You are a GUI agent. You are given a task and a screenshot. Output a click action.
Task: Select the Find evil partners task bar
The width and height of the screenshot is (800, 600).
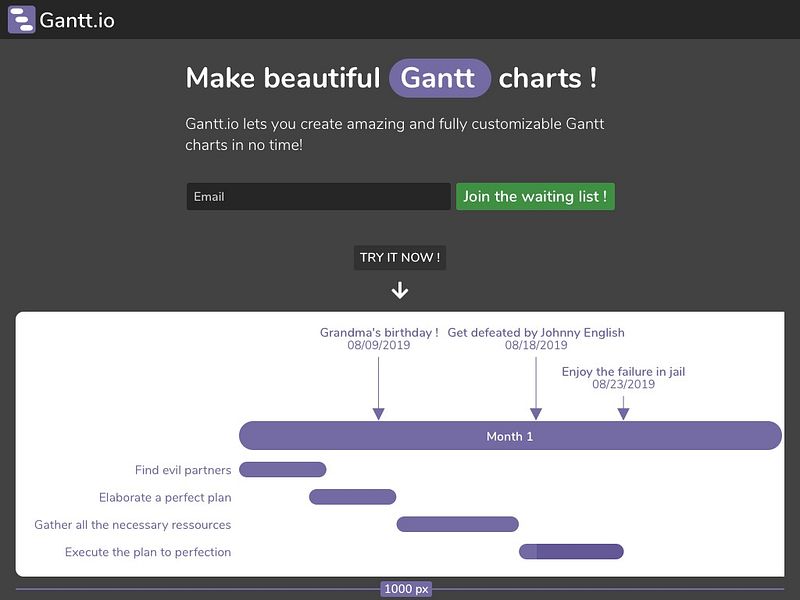pyautogui.click(x=283, y=469)
